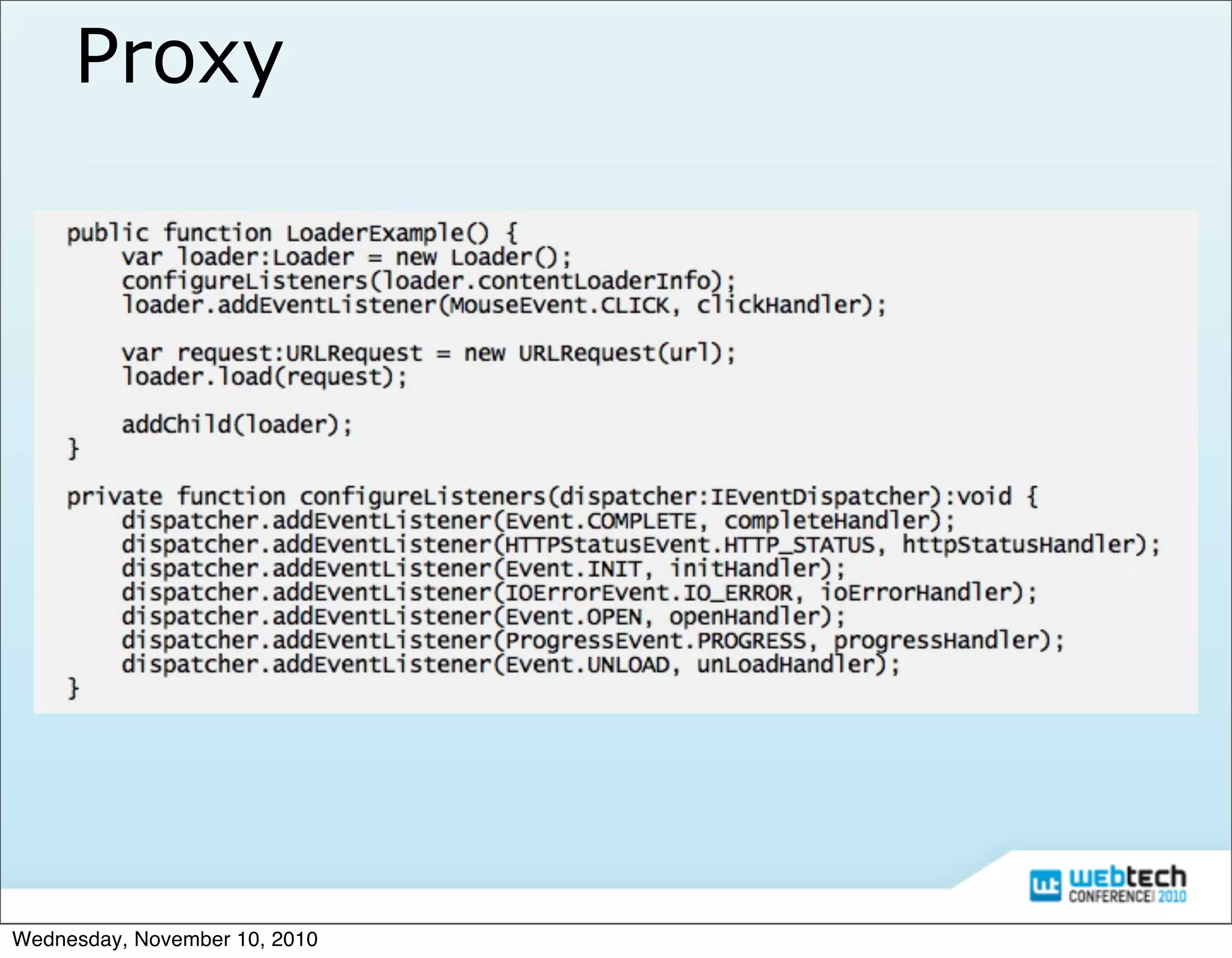This screenshot has width=1232, height=958.
Task: Click the IOErrorEvent.IO_ERROR listener line
Action: coord(579,593)
